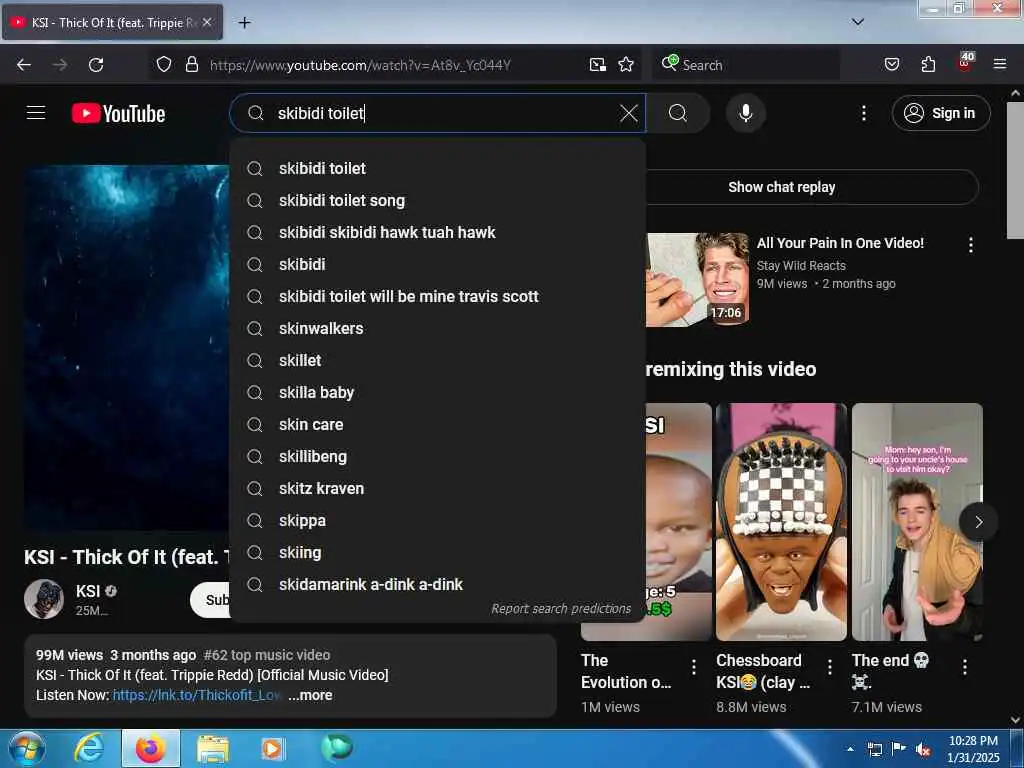List all tabs dropdown arrow
Image resolution: width=1024 pixels, height=768 pixels.
(x=858, y=22)
